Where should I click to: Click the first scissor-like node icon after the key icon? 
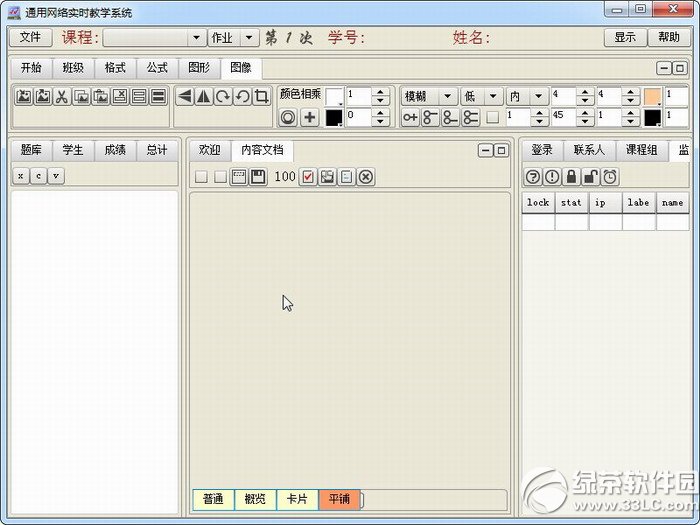coord(430,117)
